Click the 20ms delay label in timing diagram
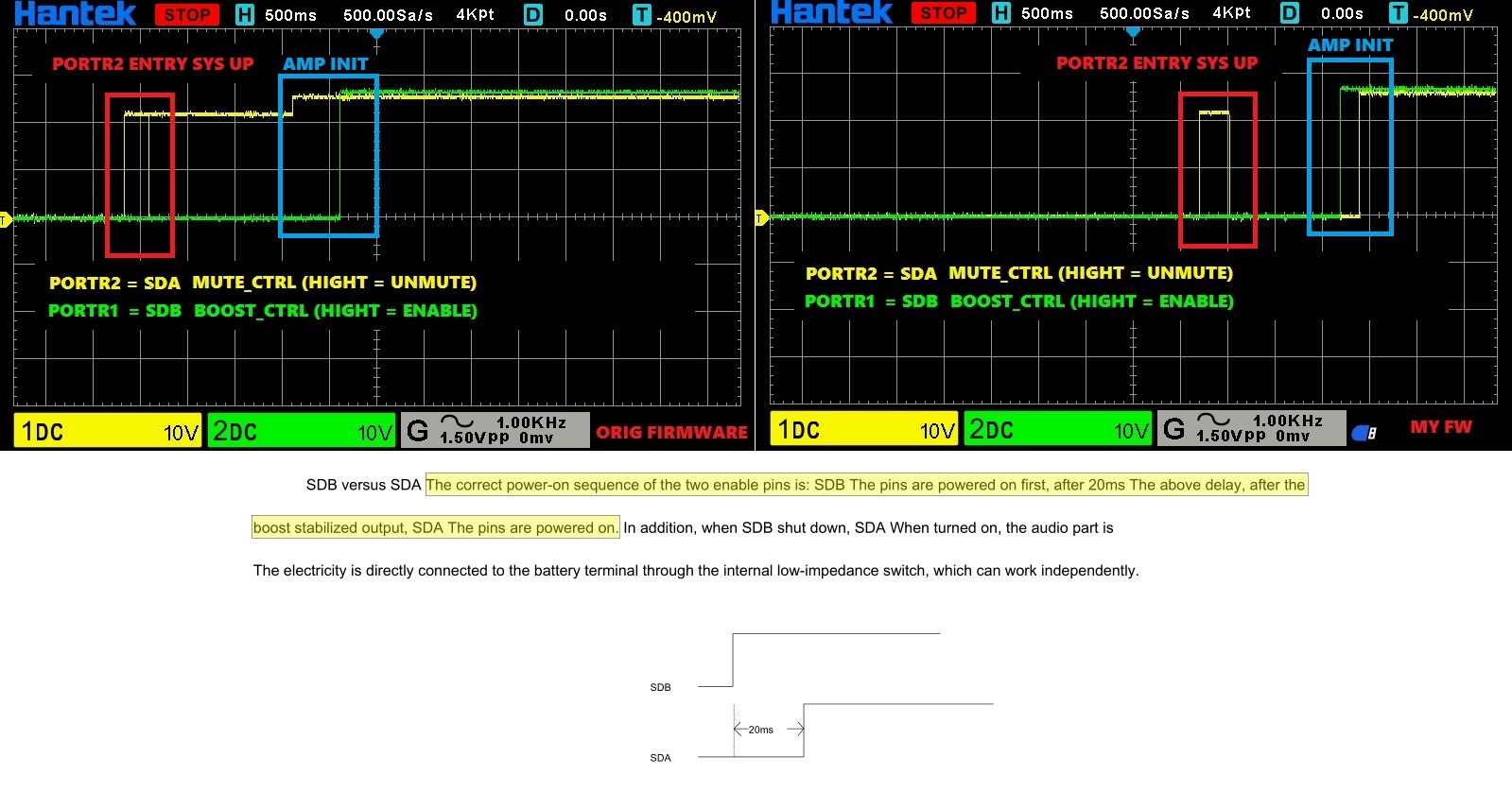This screenshot has width=1512, height=791. point(760,730)
